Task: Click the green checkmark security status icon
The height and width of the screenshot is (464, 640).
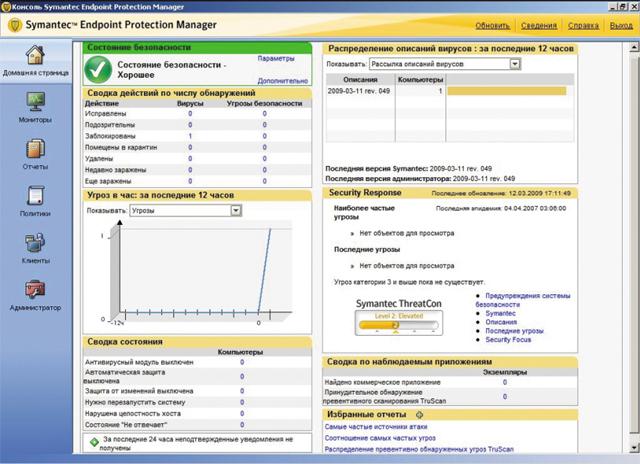Action: 98,70
